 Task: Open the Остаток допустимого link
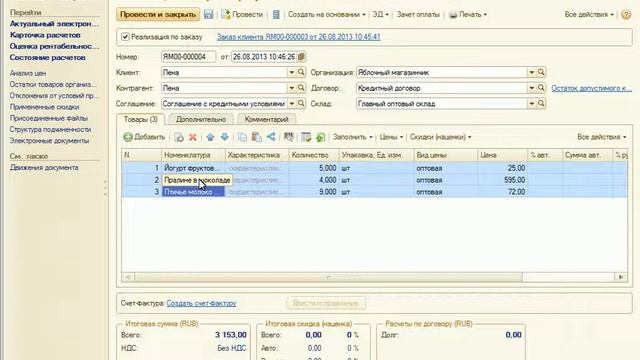point(591,88)
